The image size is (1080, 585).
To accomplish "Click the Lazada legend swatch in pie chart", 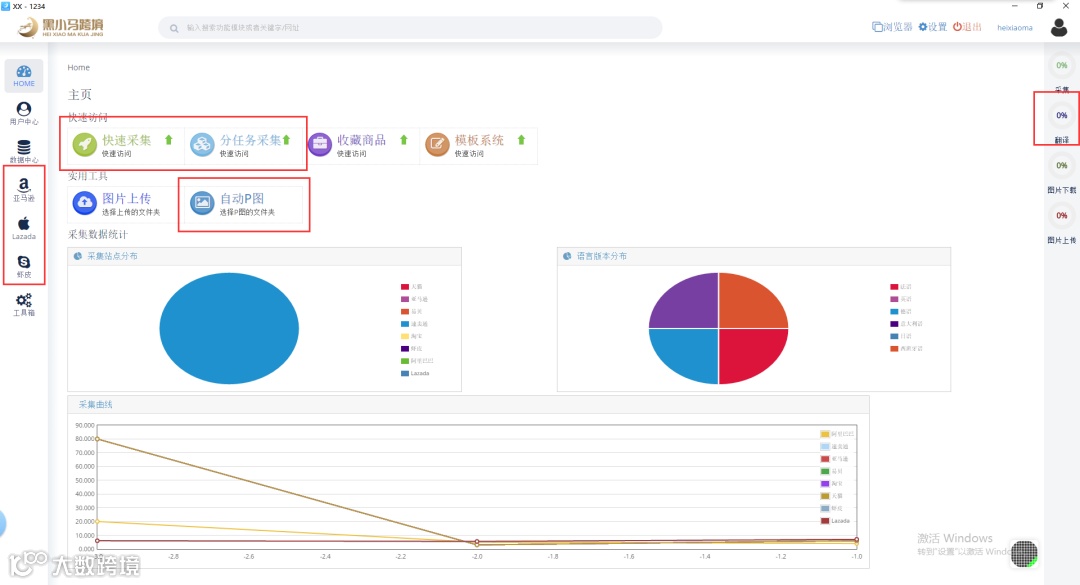I will (405, 373).
